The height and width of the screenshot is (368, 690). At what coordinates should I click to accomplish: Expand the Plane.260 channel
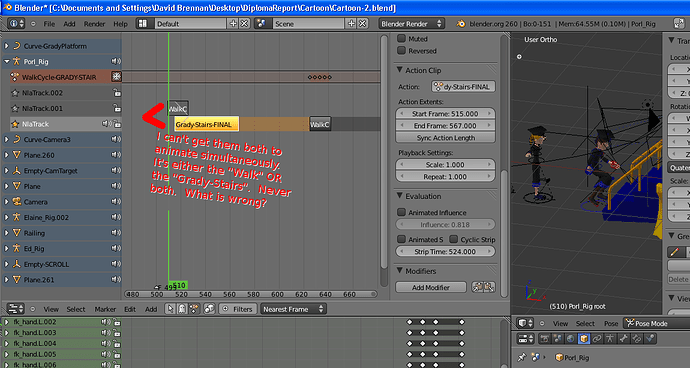[x=7, y=155]
